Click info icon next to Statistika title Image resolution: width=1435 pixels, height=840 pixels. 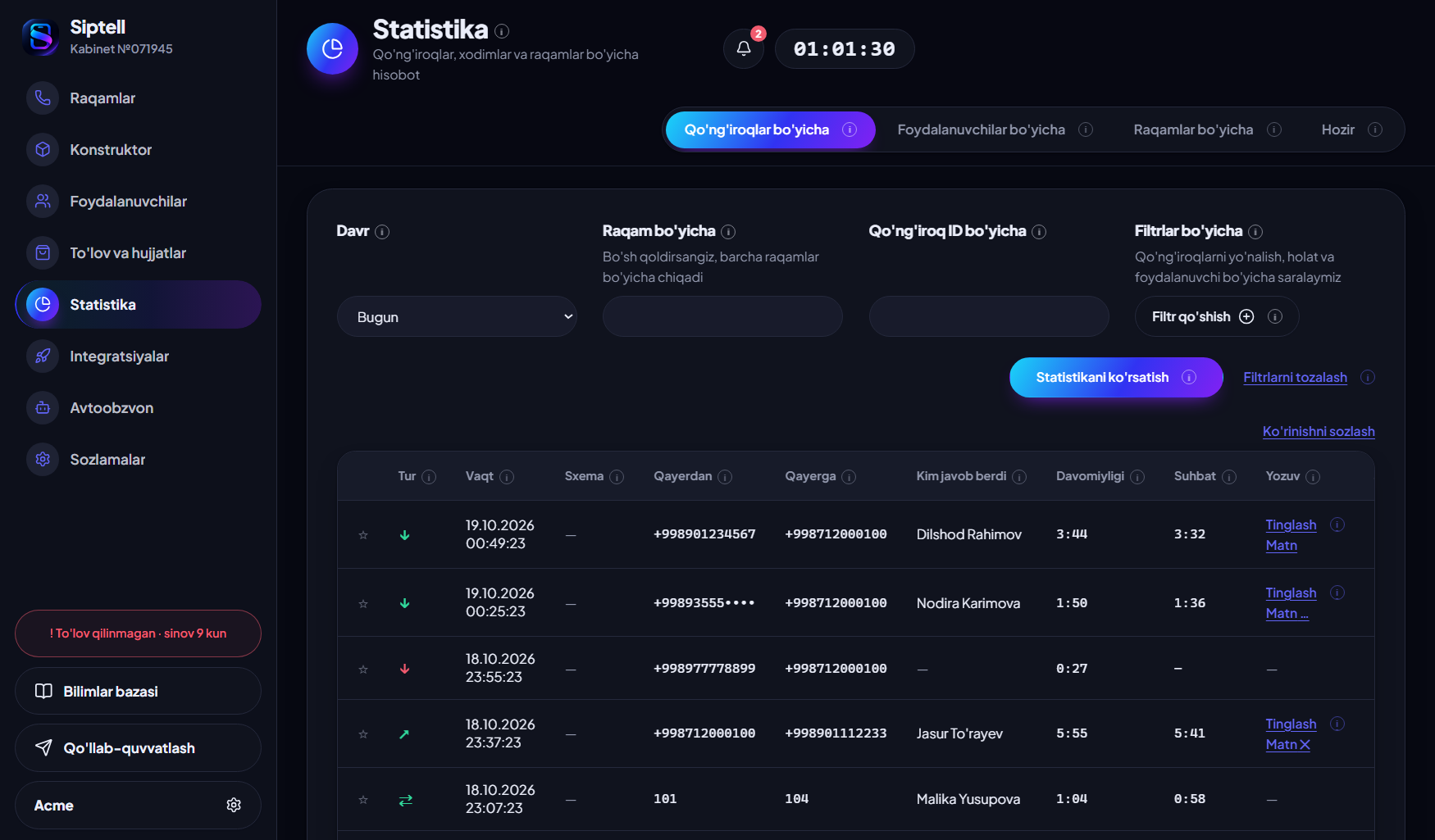(502, 31)
